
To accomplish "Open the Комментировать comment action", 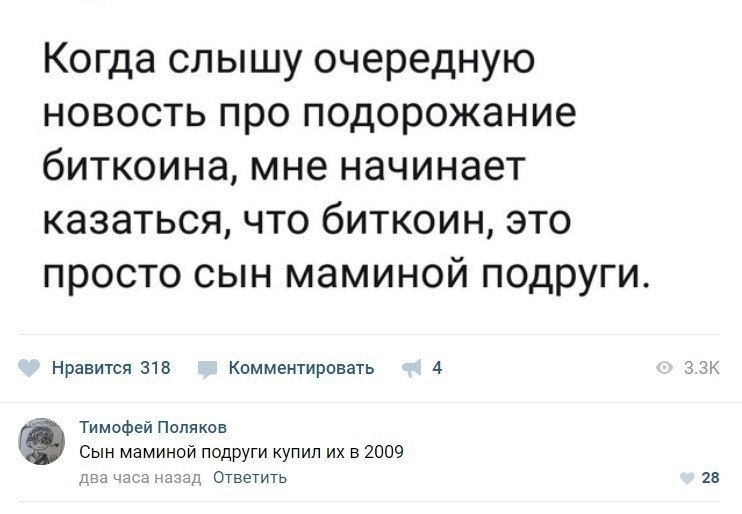I will pos(301,368).
